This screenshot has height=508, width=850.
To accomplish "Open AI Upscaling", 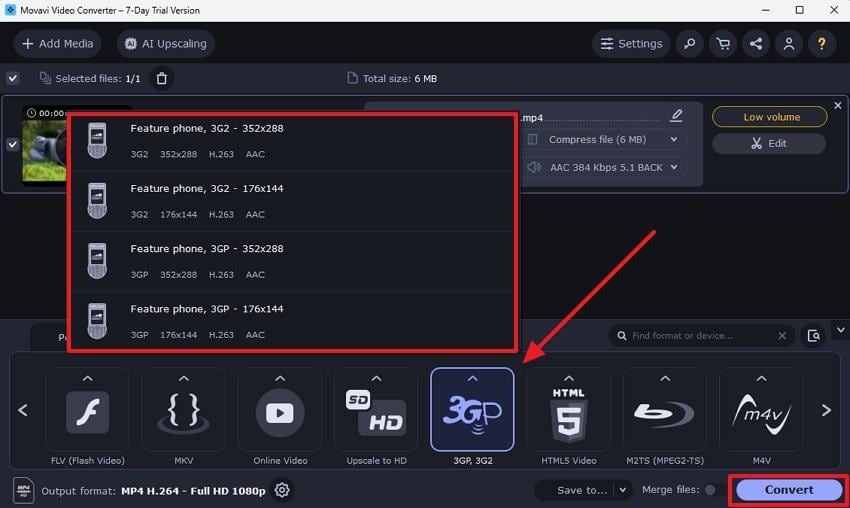I will [x=165, y=43].
